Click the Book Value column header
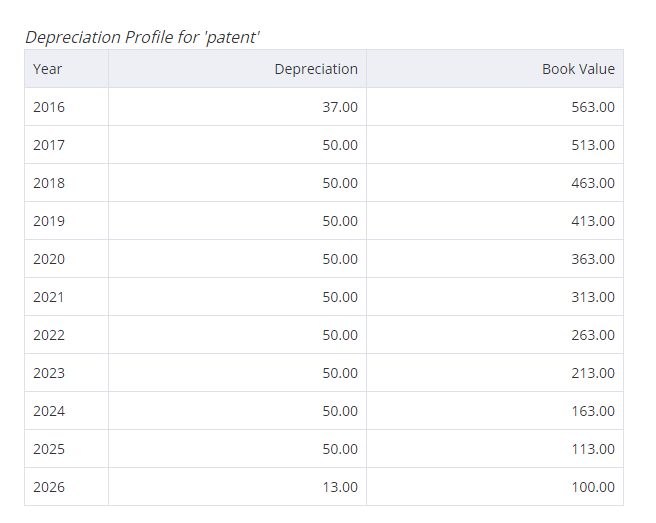The image size is (656, 523). pyautogui.click(x=495, y=69)
